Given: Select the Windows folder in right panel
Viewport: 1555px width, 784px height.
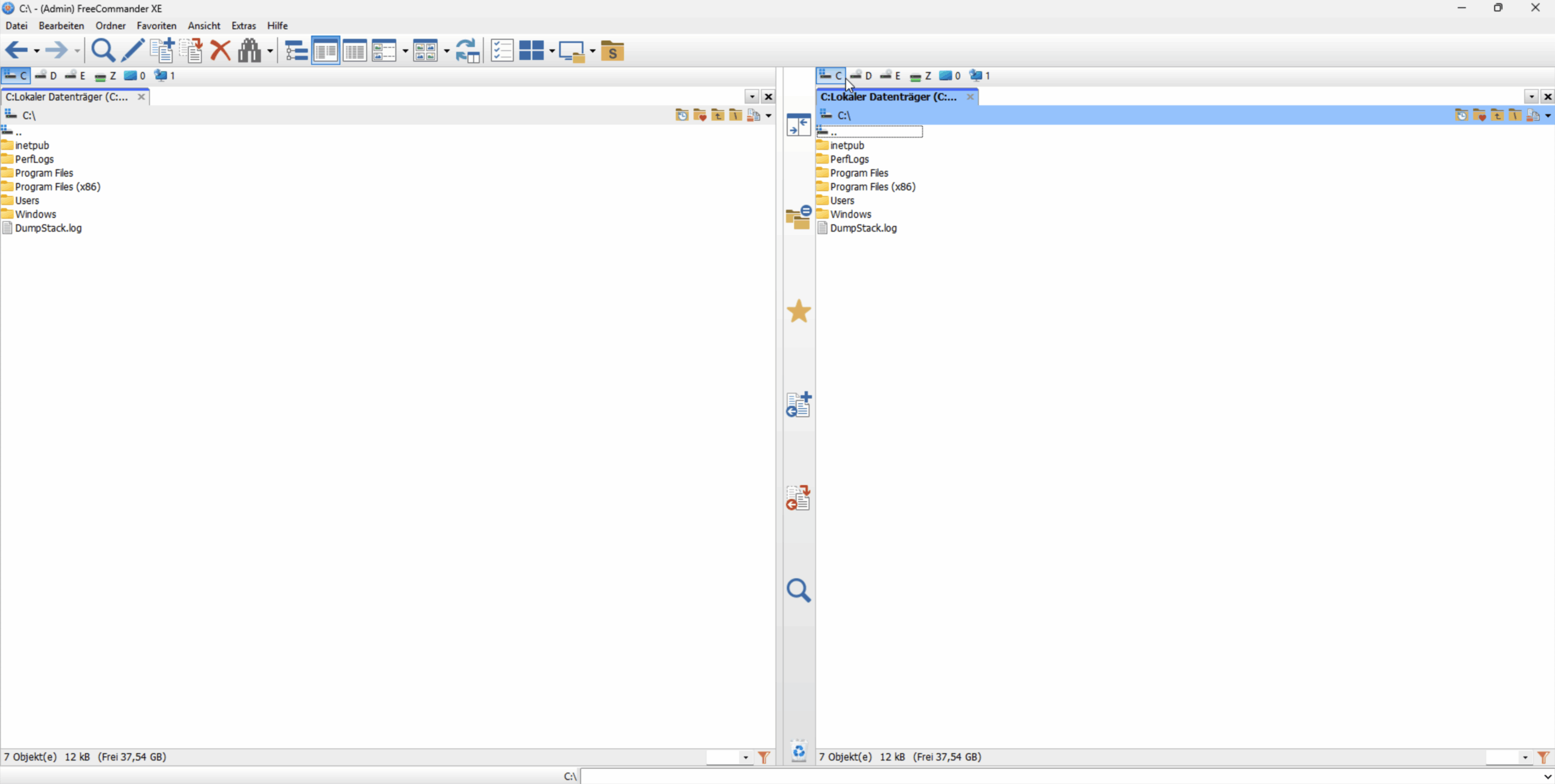Looking at the screenshot, I should (x=850, y=214).
